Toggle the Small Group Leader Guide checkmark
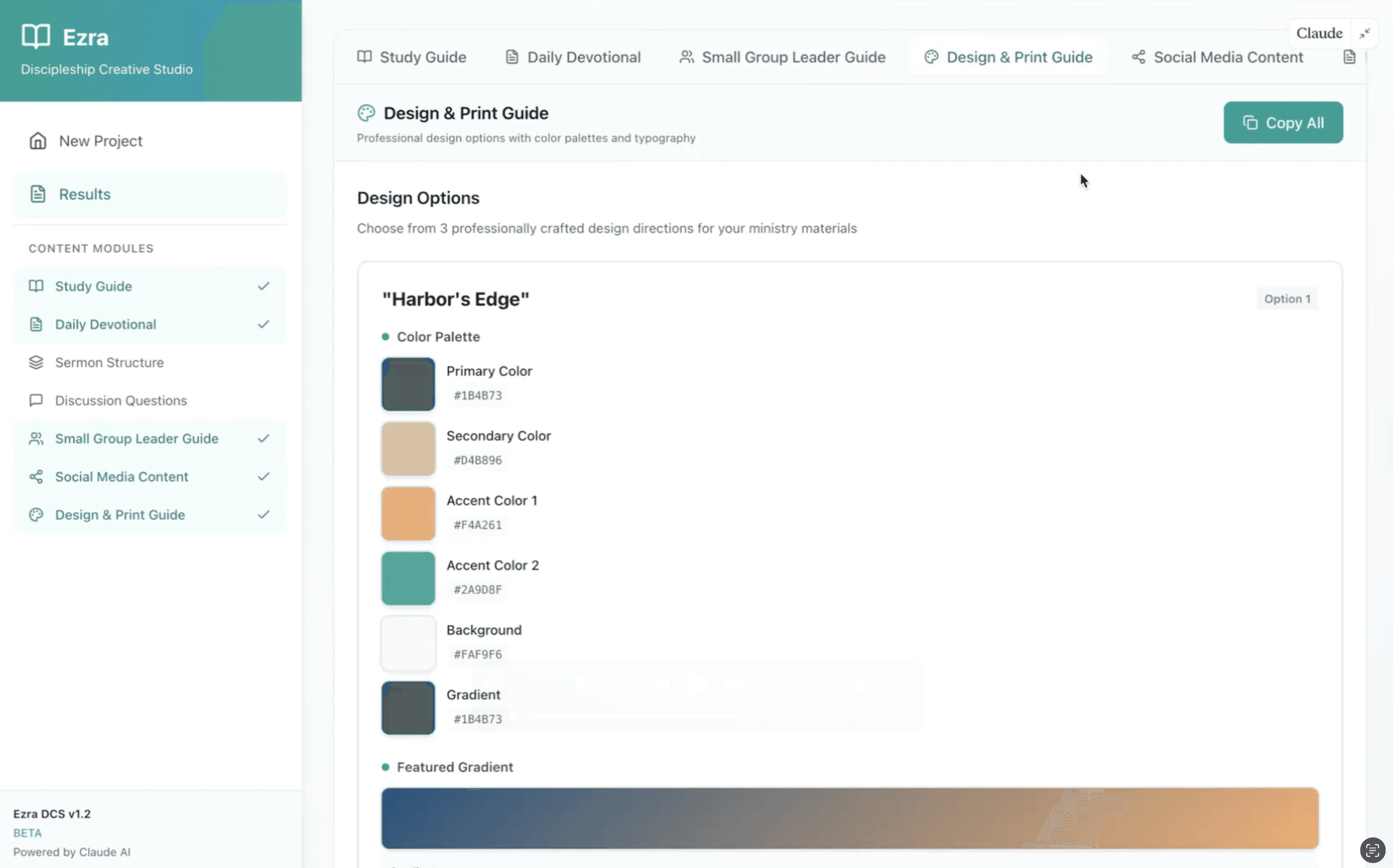1393x868 pixels. tap(263, 438)
